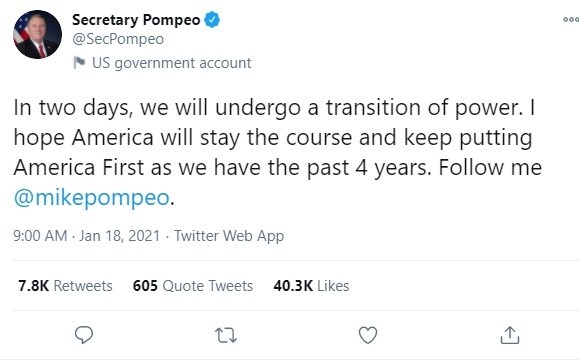579x360 pixels.
Task: Click the blue verified checkmark badge
Action: tap(212, 20)
